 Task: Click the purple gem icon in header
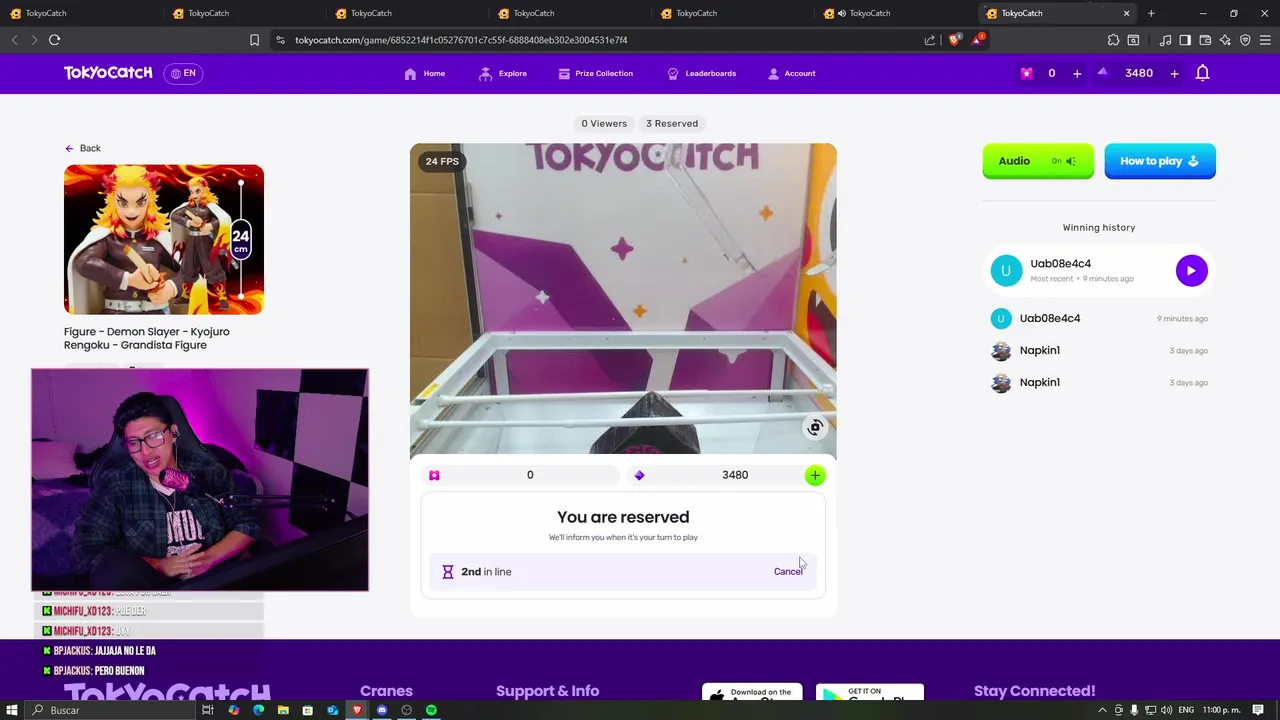click(1103, 72)
